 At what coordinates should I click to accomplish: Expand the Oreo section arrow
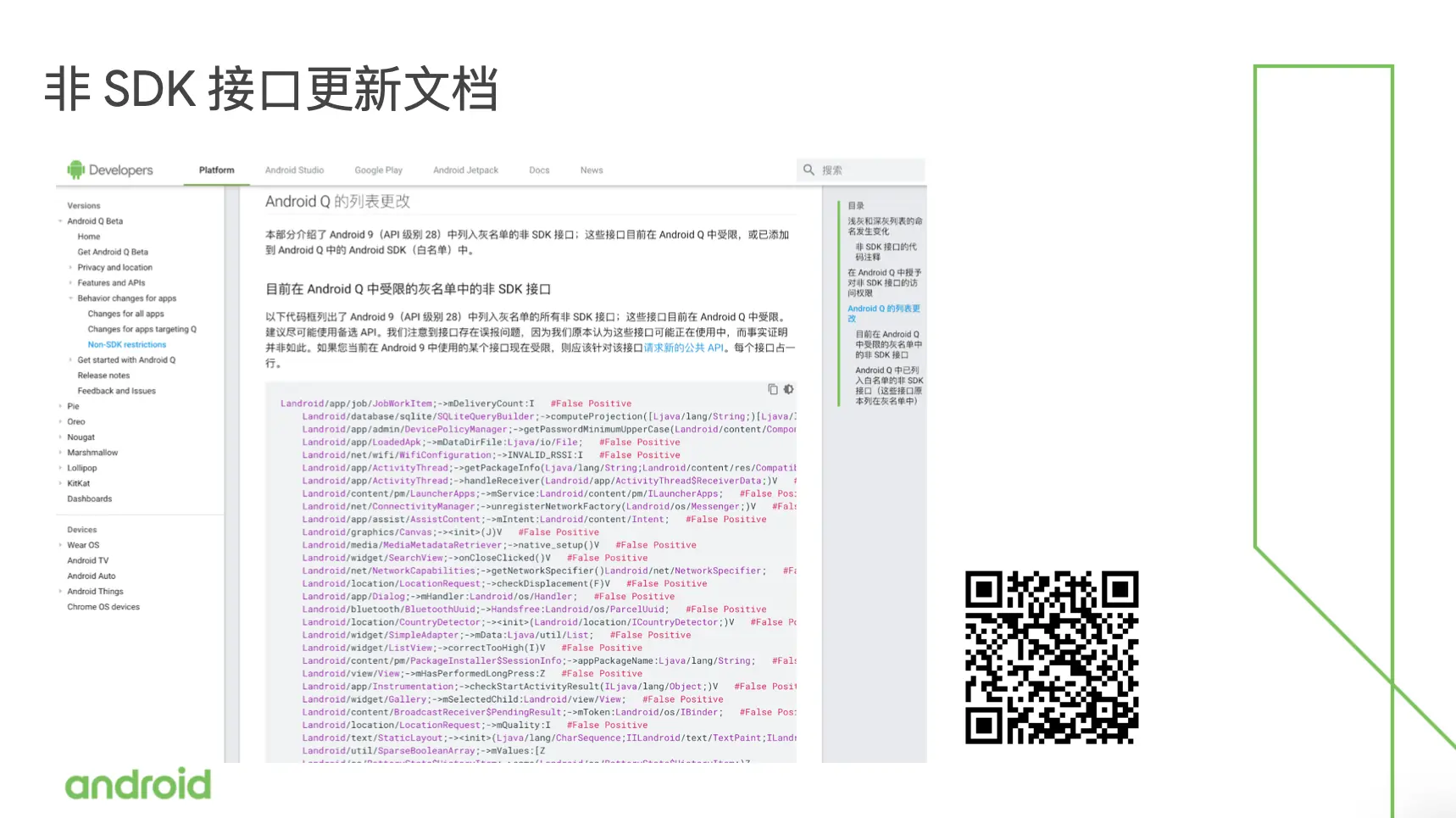(60, 421)
